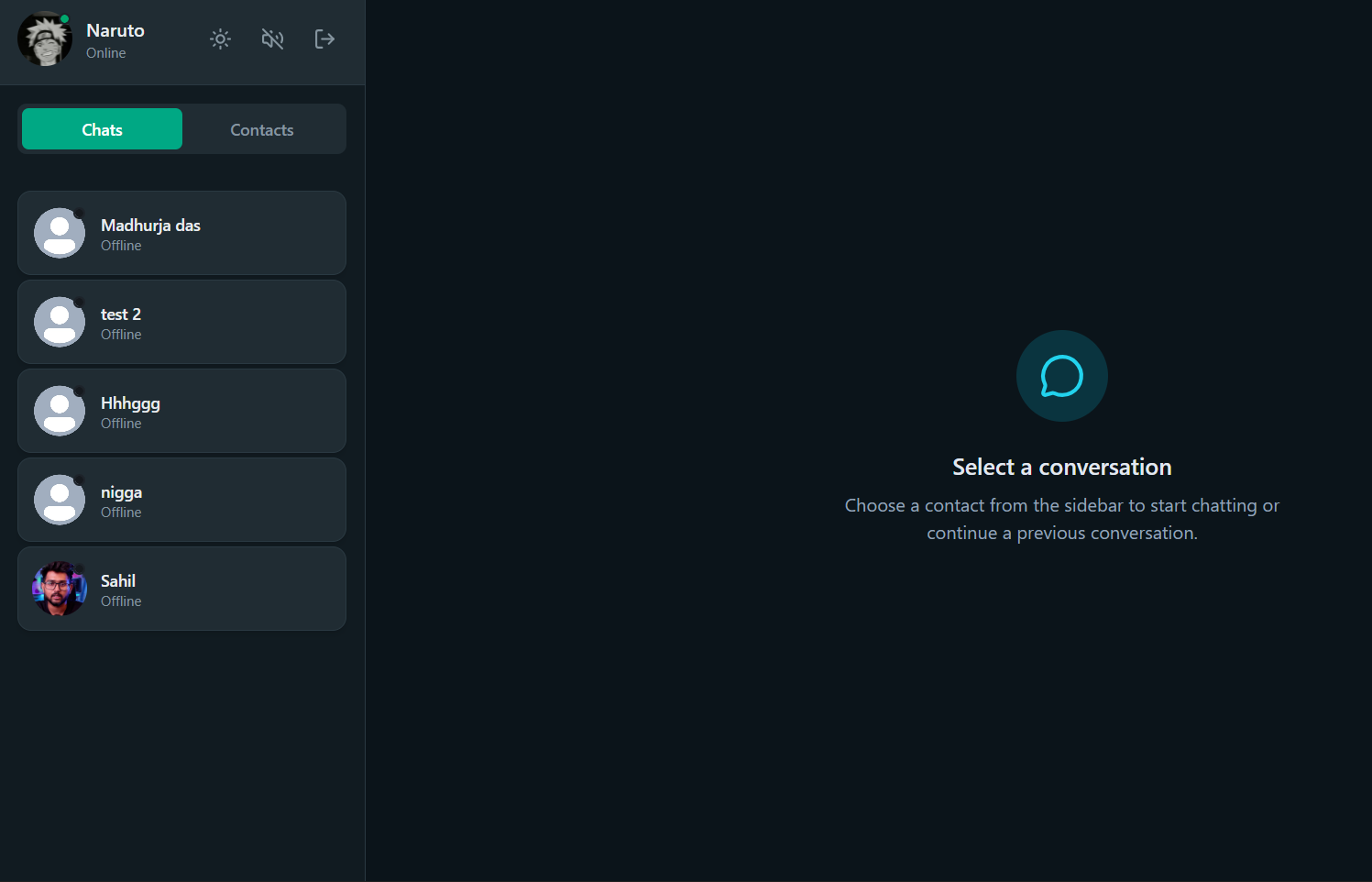1372x882 pixels.
Task: Click the Hhhggg avatar icon
Action: (x=60, y=411)
